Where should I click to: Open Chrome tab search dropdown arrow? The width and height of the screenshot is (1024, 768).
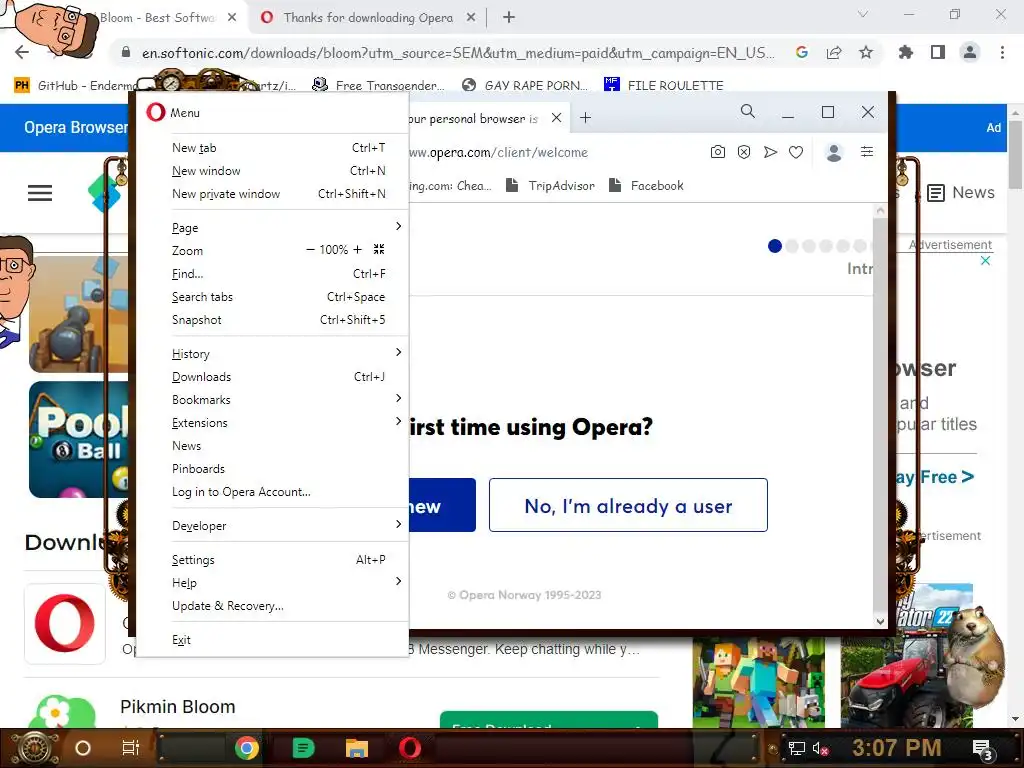pyautogui.click(x=863, y=14)
